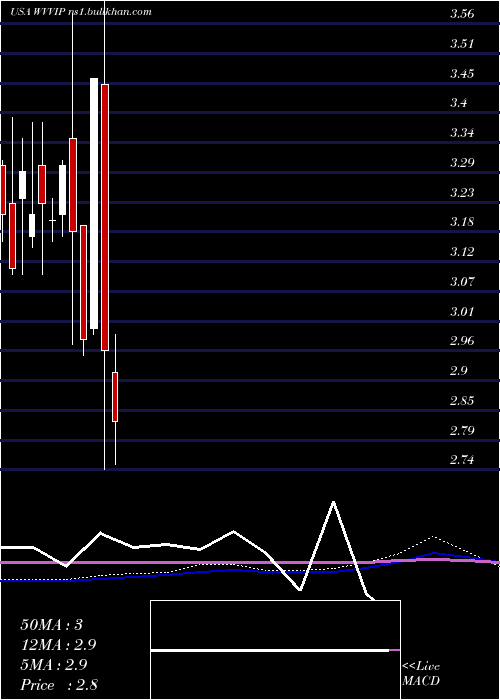Click the Price : 2.8 reading

coord(59,685)
